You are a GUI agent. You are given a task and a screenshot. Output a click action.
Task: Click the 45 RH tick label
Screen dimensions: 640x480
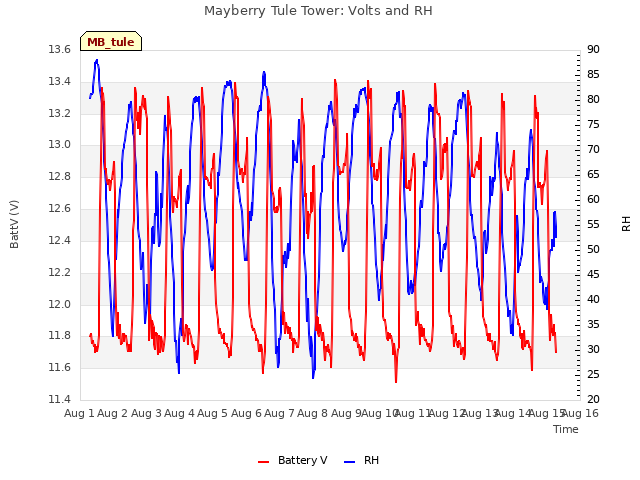pyautogui.click(x=593, y=274)
